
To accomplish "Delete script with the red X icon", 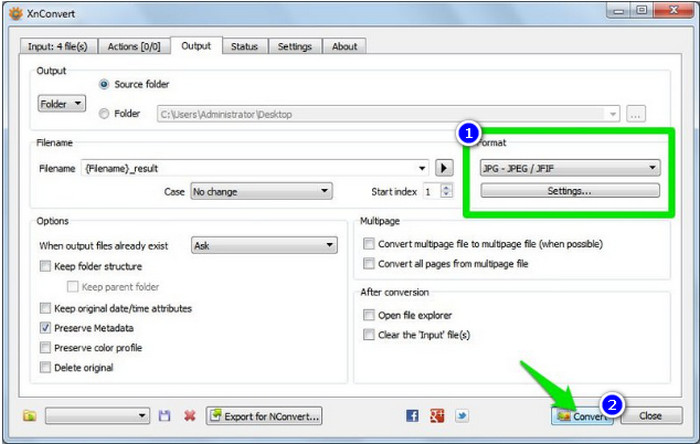I will tap(190, 416).
